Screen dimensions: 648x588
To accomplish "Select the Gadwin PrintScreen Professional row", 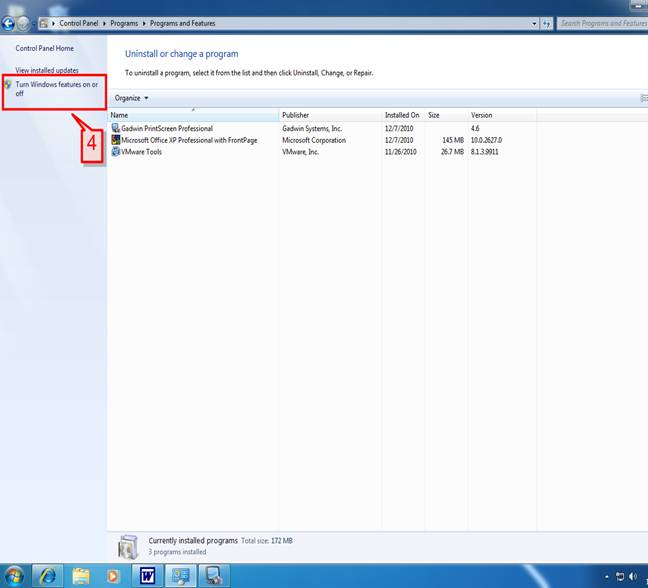I will click(x=322, y=129).
